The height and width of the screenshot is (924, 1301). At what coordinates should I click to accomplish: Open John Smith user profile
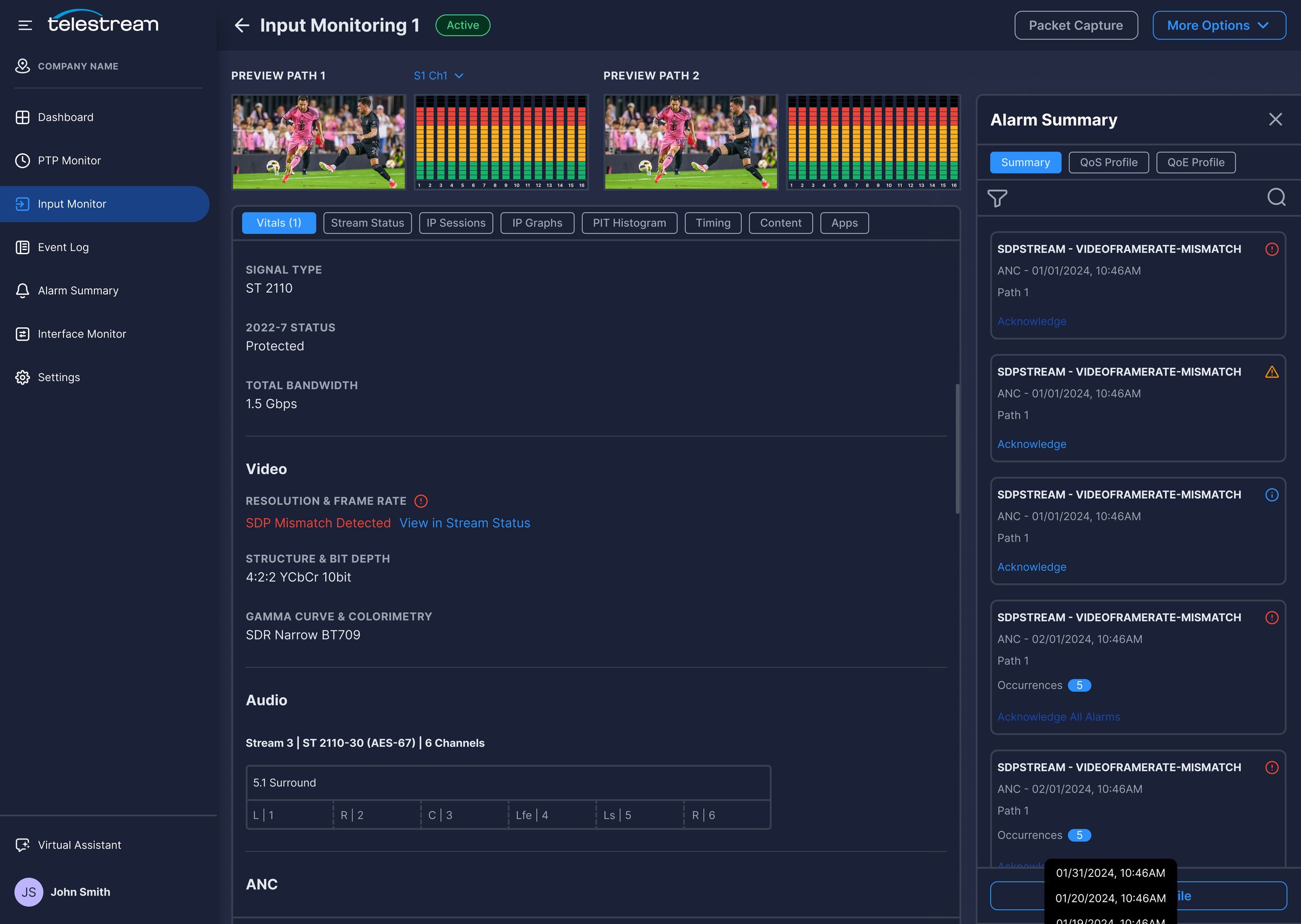[x=62, y=892]
